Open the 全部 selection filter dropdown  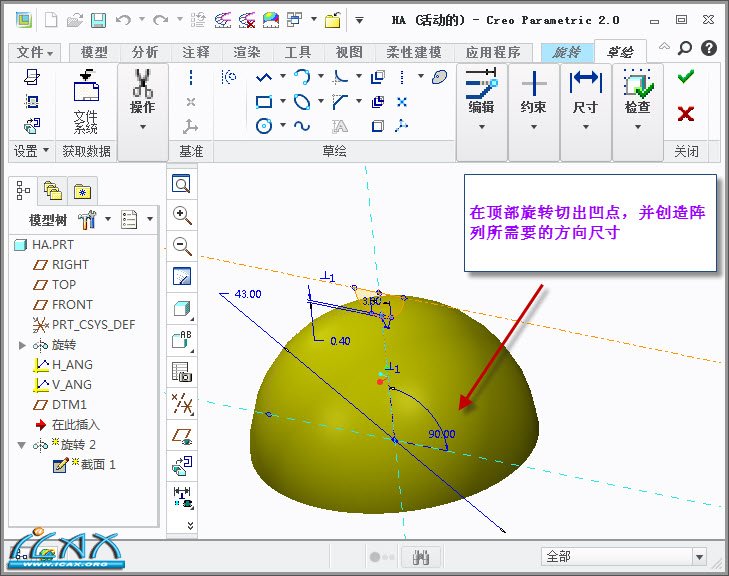pyautogui.click(x=699, y=557)
